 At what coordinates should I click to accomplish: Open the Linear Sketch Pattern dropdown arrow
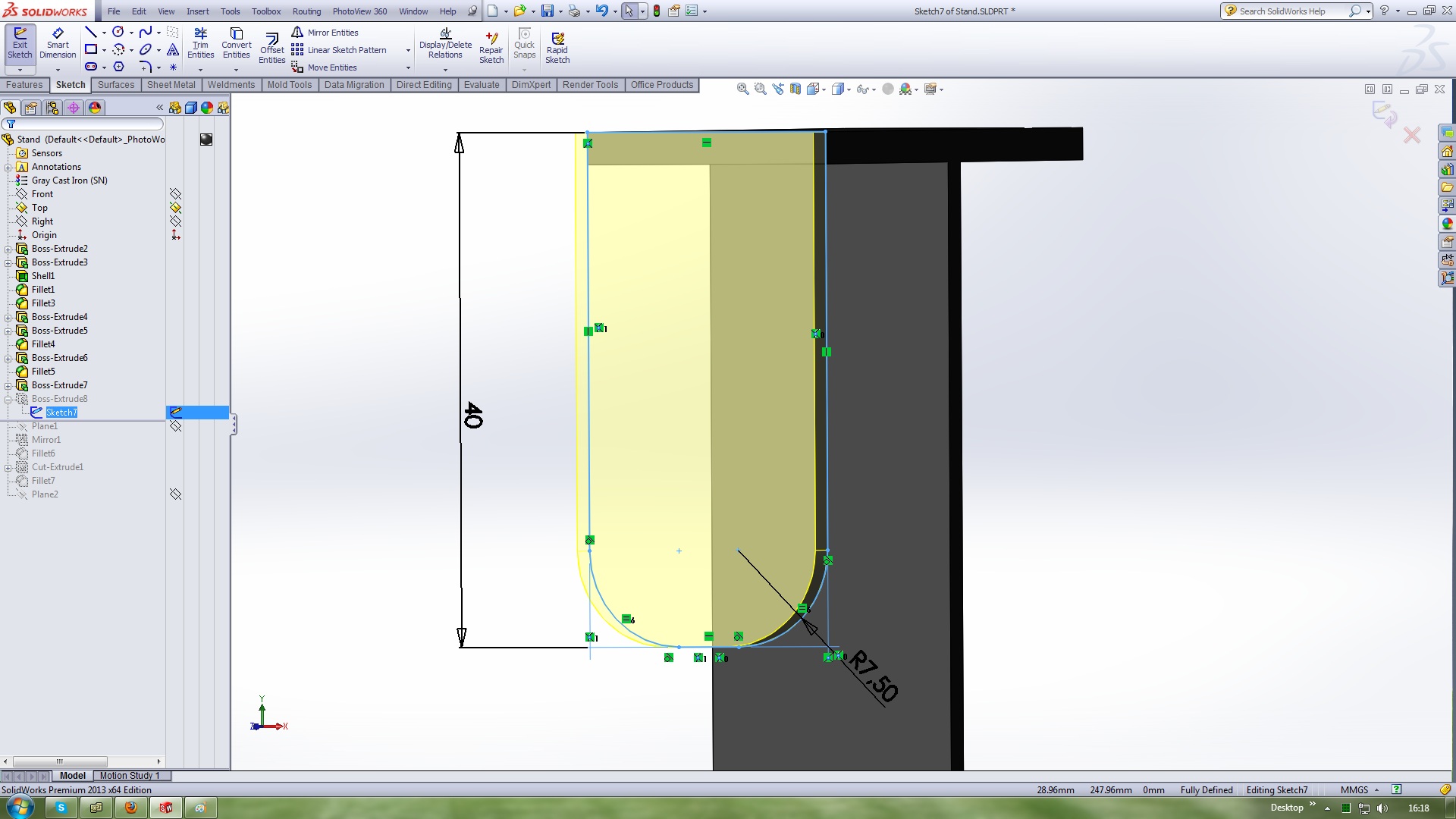pos(408,51)
